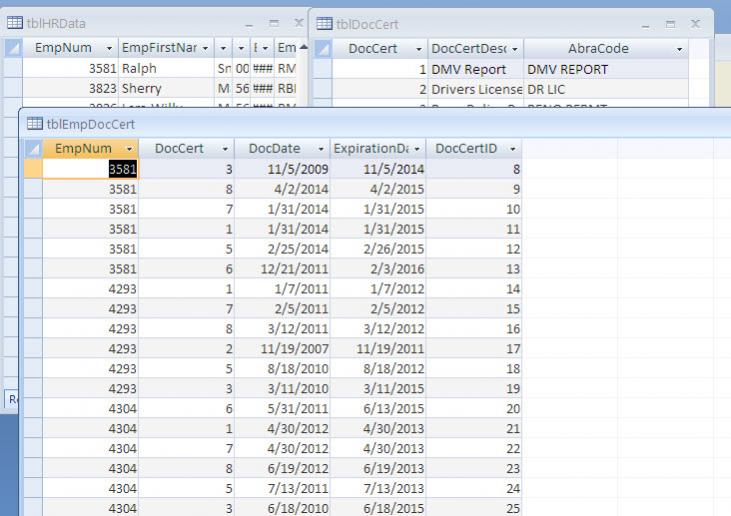Open the AbraCode column dropdown in tblDocCert
731x516 pixels.
point(679,48)
